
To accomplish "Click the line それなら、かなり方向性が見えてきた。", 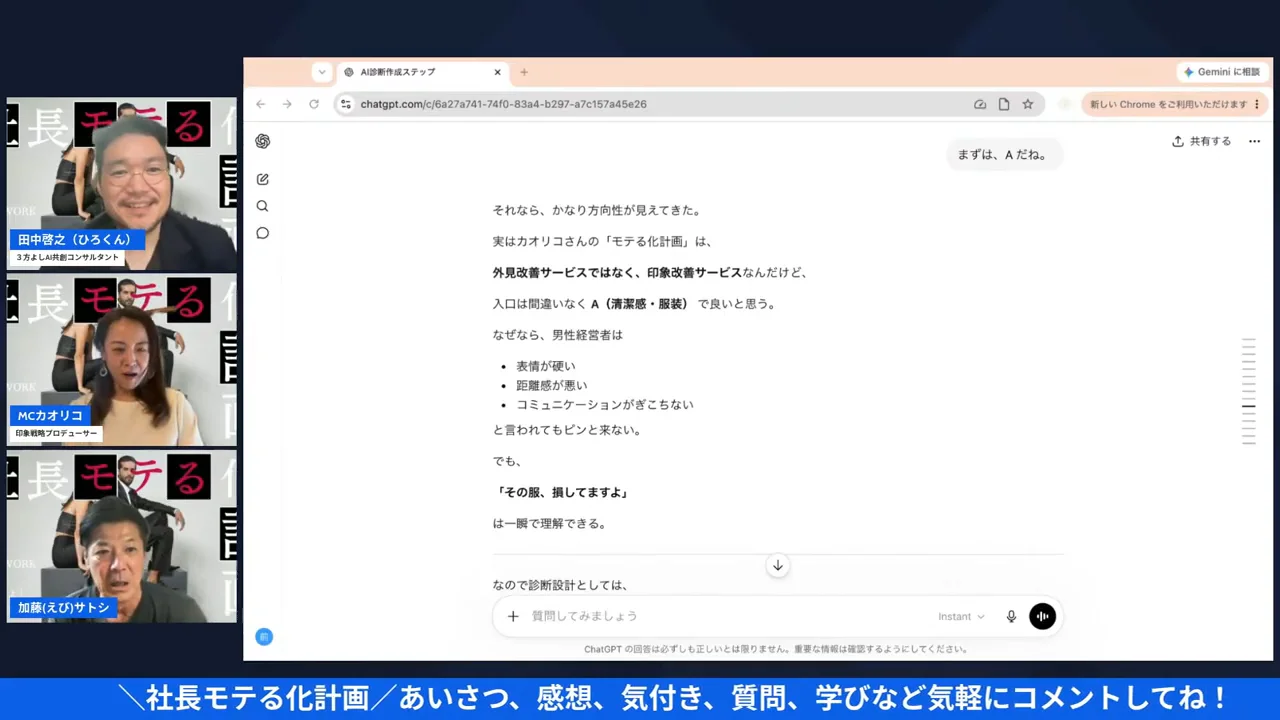I will coord(597,210).
